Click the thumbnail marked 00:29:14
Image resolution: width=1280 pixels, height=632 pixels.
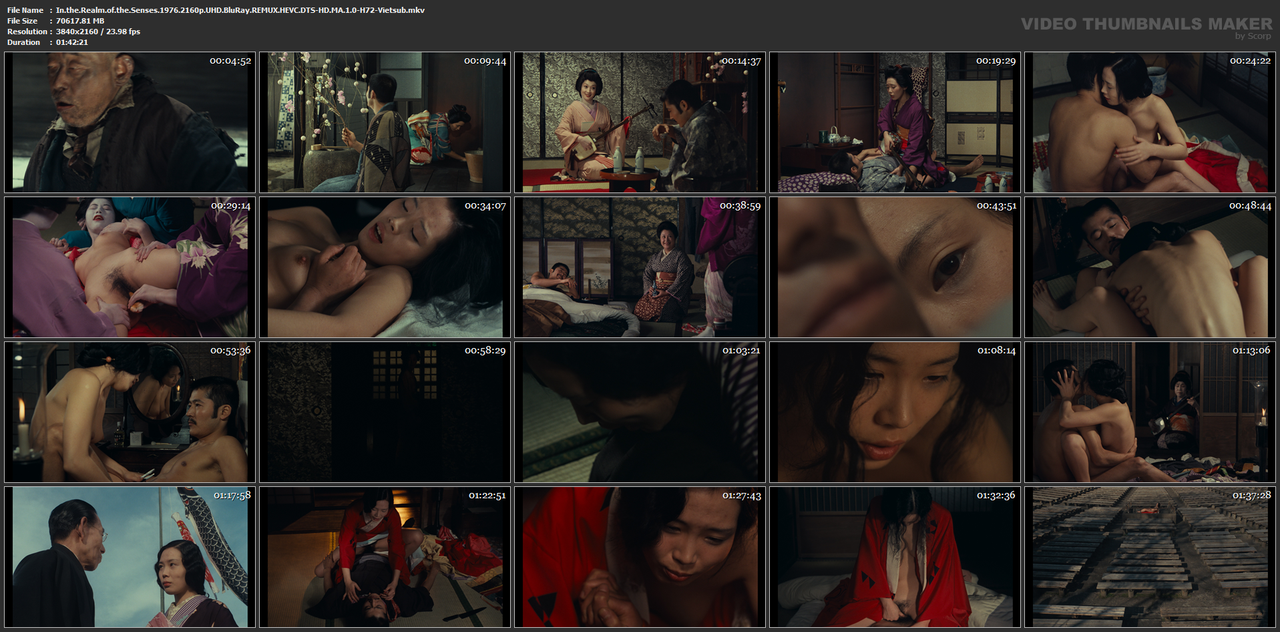pos(129,267)
